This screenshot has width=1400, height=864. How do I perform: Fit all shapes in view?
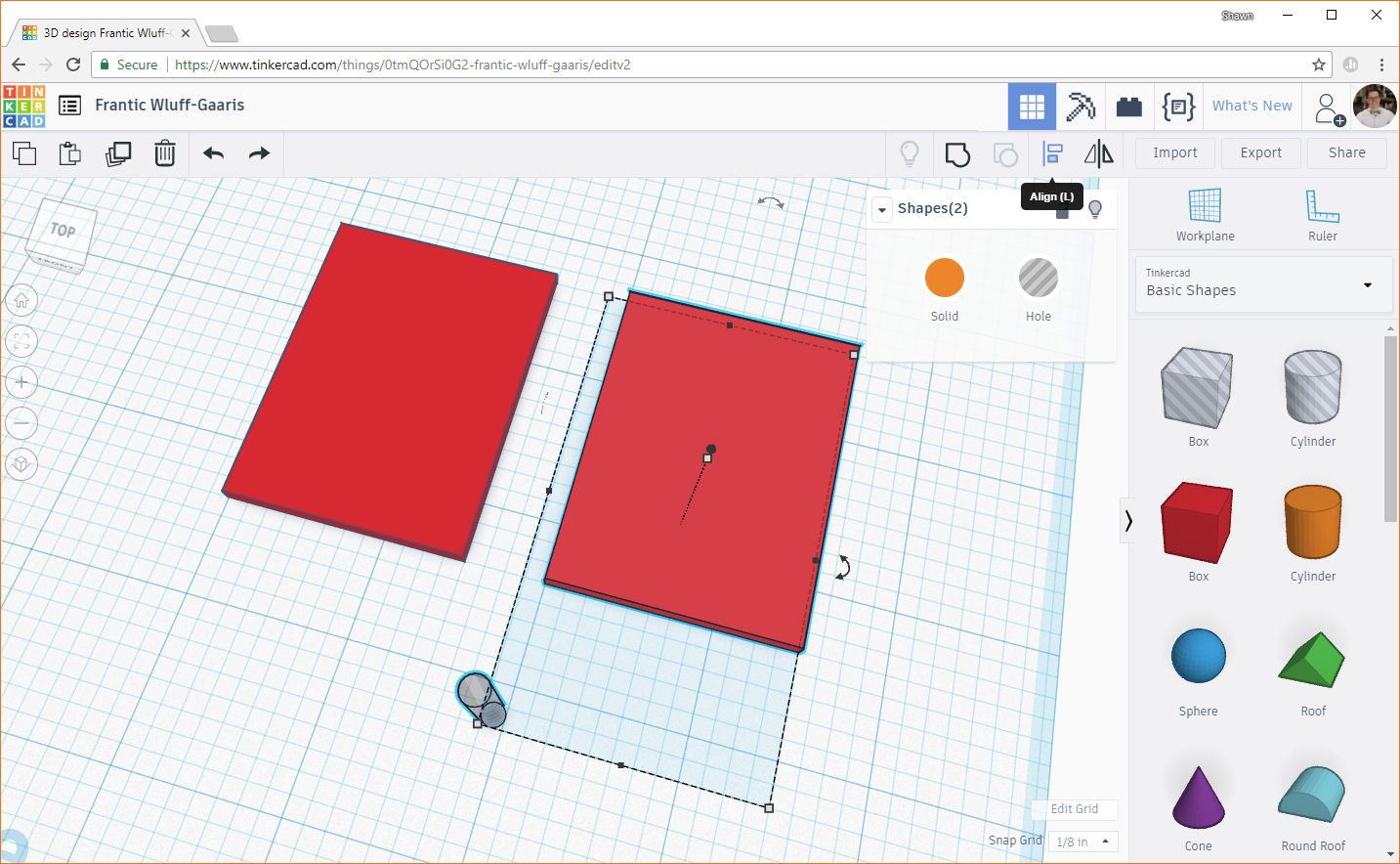point(21,341)
